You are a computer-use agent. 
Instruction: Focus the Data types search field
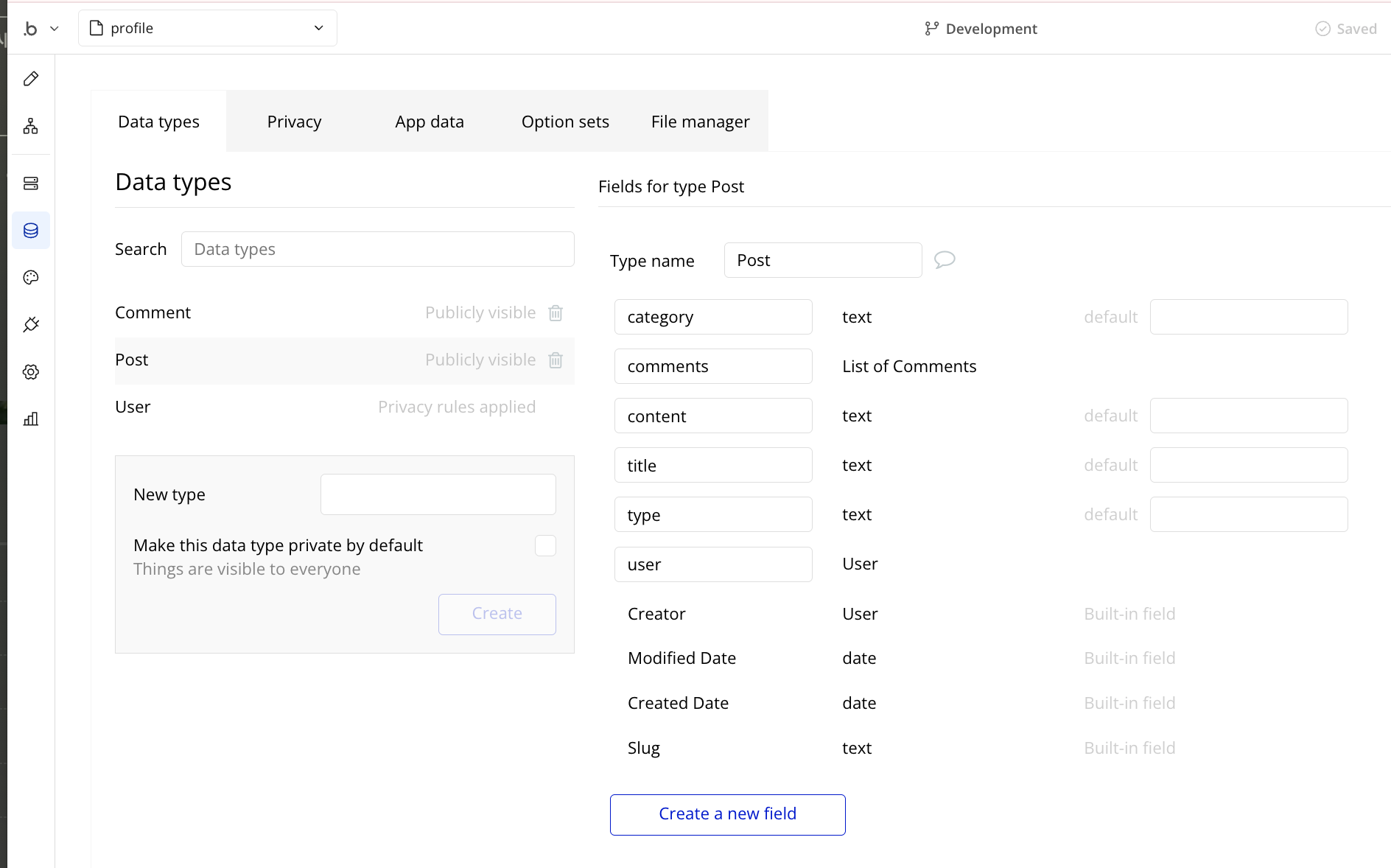[377, 250]
